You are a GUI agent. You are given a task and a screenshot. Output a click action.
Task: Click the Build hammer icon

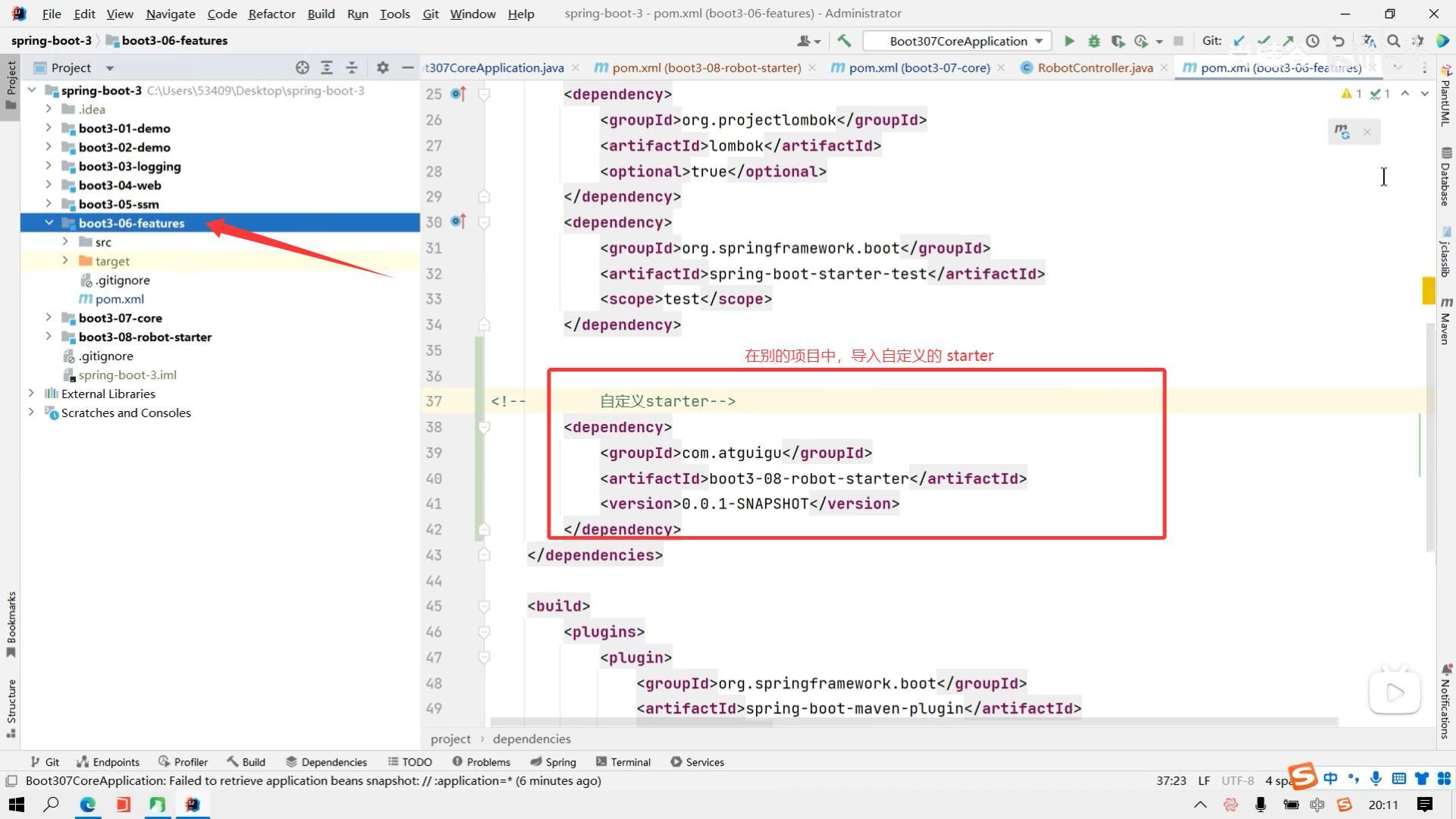click(844, 41)
